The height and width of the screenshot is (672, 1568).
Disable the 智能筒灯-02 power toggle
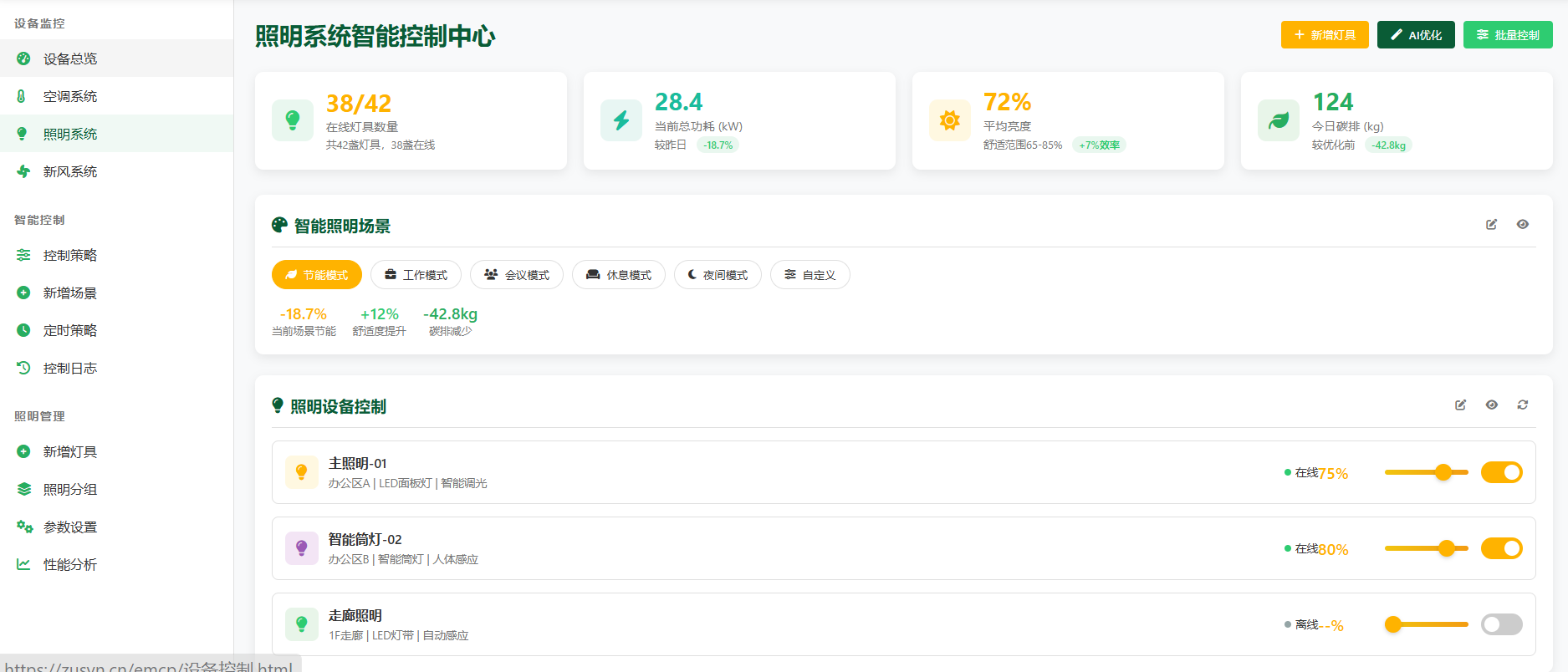[1501, 548]
